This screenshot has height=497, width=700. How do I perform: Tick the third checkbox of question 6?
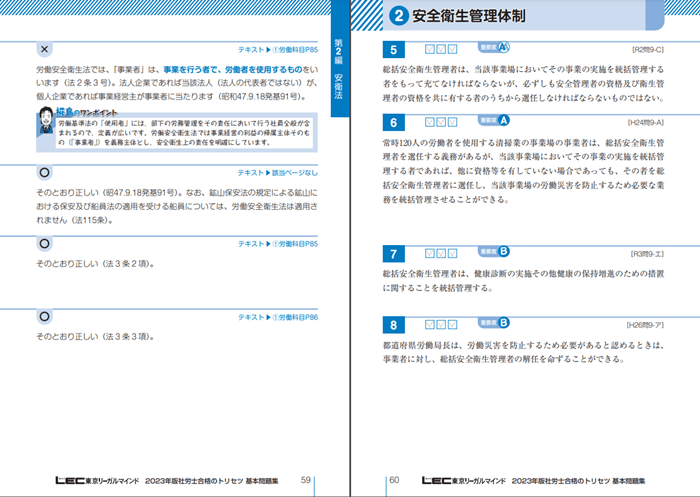pyautogui.click(x=452, y=122)
